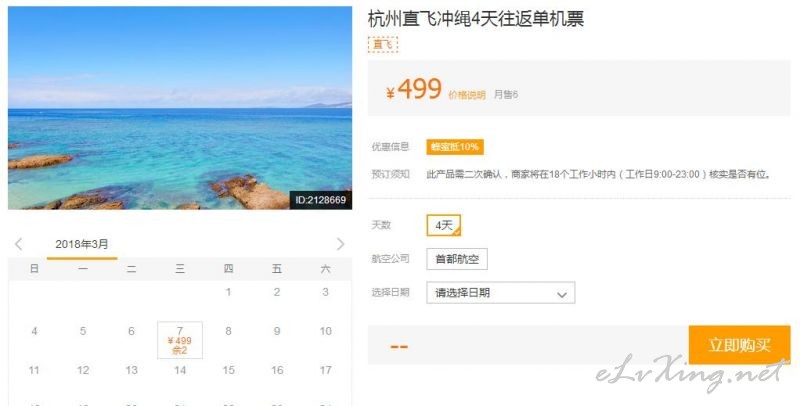Open the 价格说明 price explanation link

(x=467, y=95)
